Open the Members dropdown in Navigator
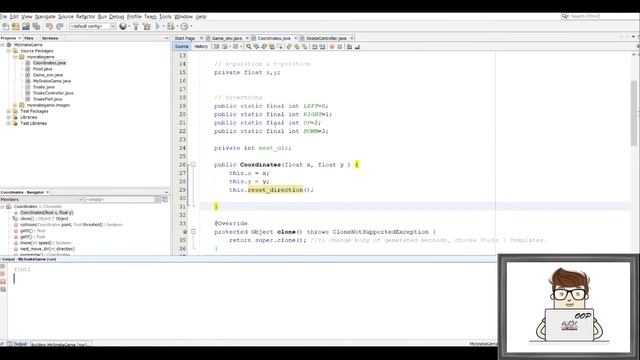The image size is (640, 360). tap(42, 200)
